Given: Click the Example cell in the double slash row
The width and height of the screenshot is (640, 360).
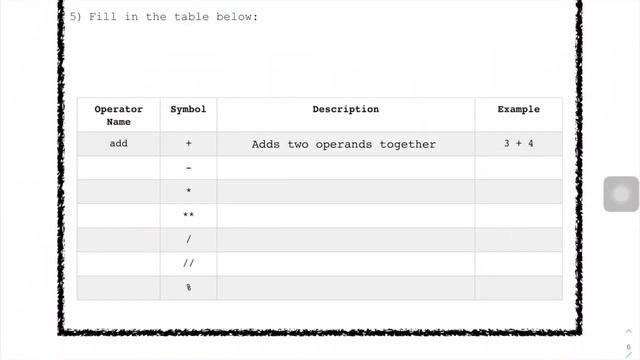Looking at the screenshot, I should 518,264.
